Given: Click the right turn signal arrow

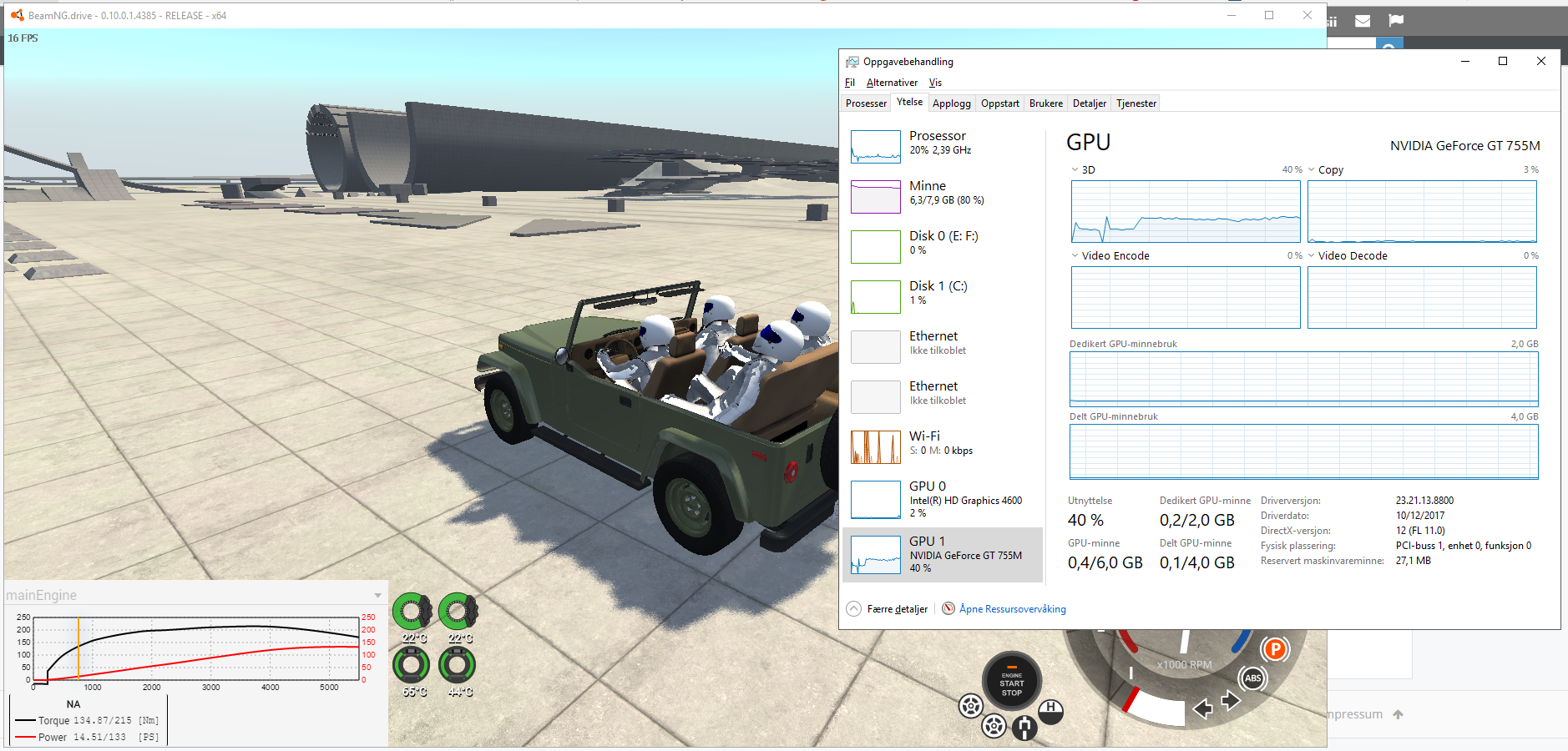Looking at the screenshot, I should (1232, 700).
